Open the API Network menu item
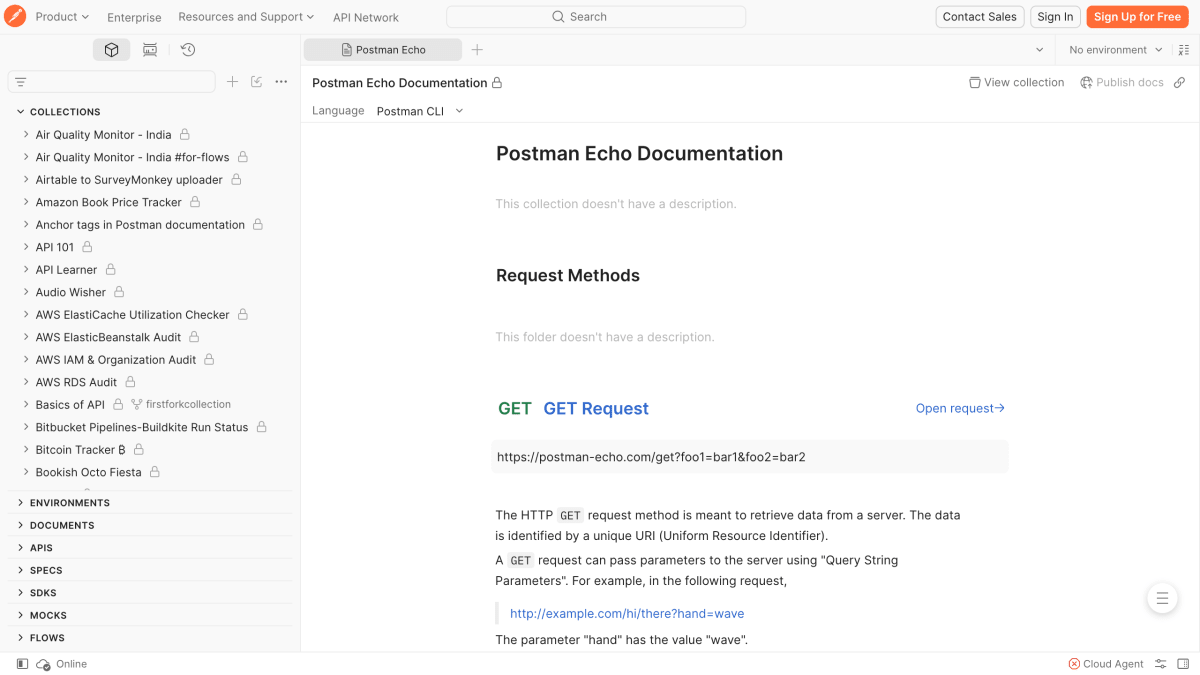Screen dimensions: 1200x675 (366, 17)
